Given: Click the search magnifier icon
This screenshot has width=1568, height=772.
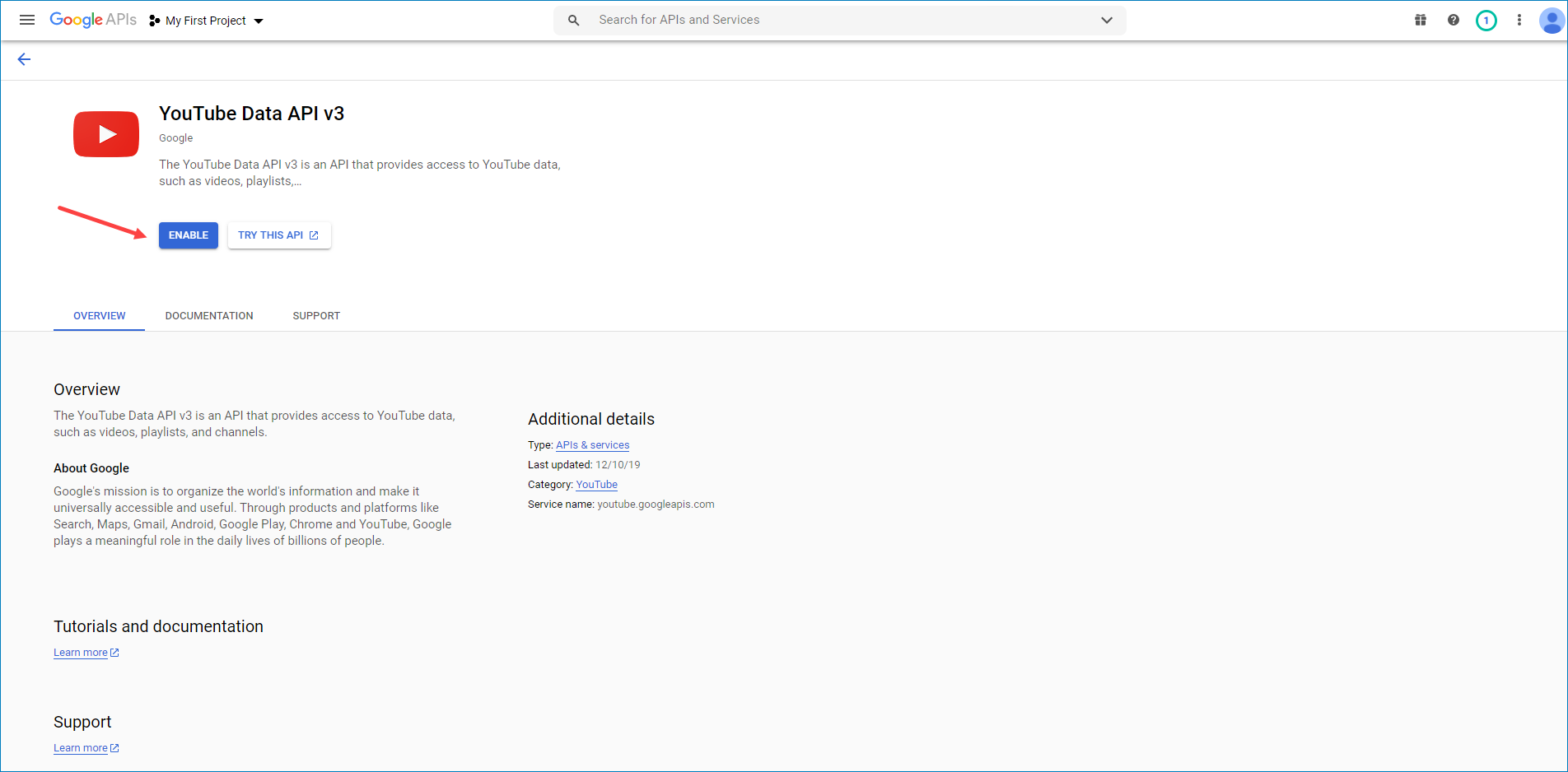Looking at the screenshot, I should [574, 20].
